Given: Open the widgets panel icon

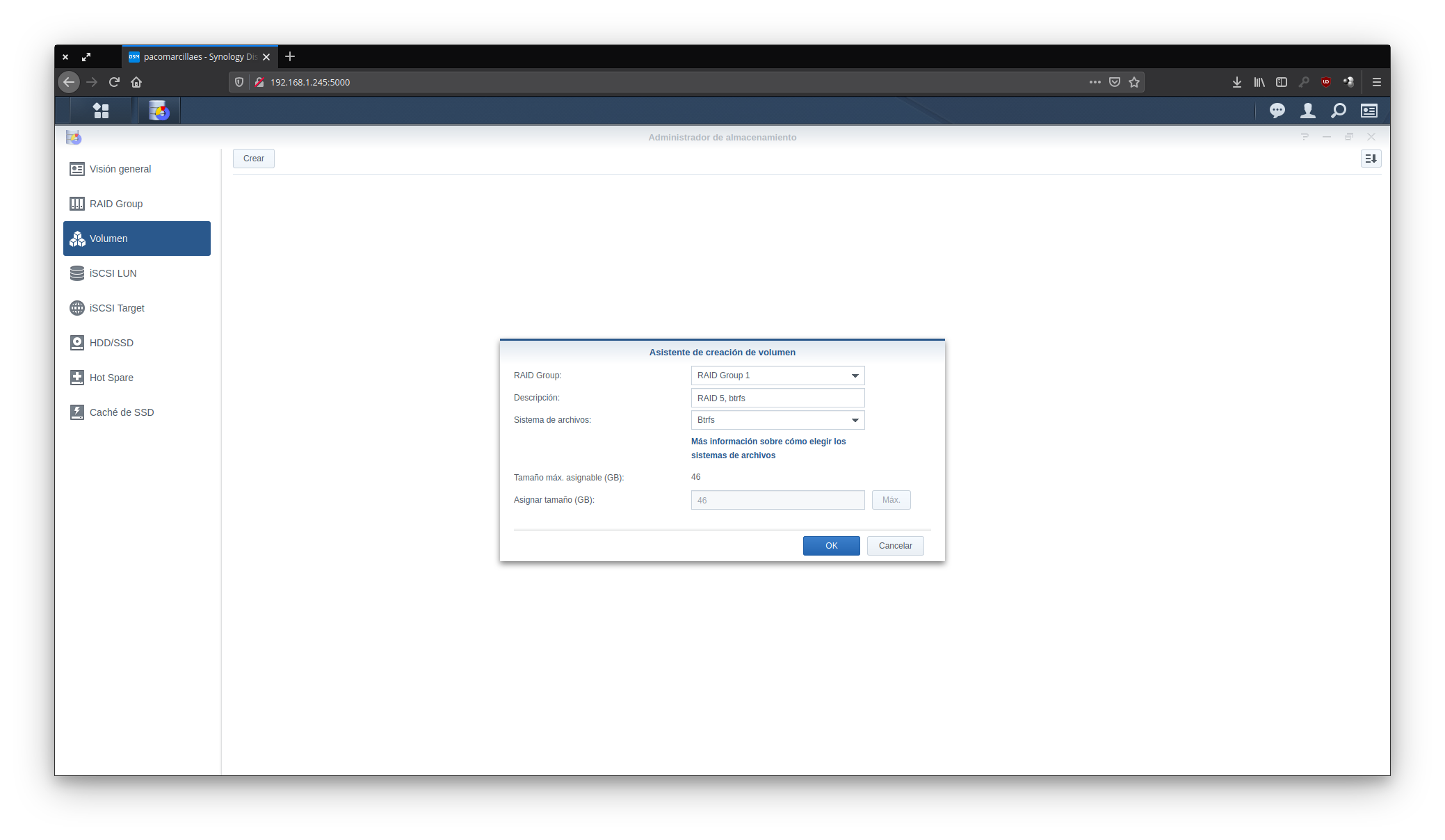Looking at the screenshot, I should click(1369, 111).
